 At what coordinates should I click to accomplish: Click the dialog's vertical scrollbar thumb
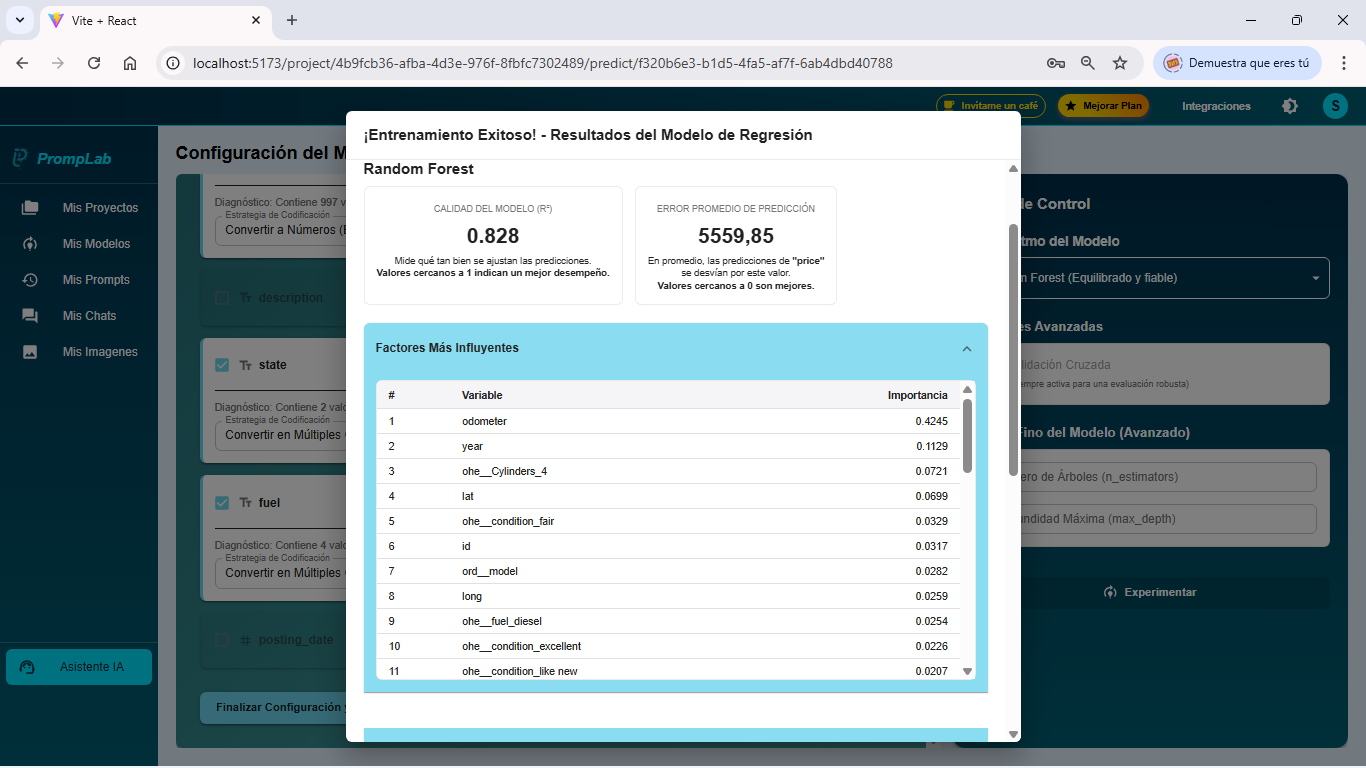[x=1013, y=350]
